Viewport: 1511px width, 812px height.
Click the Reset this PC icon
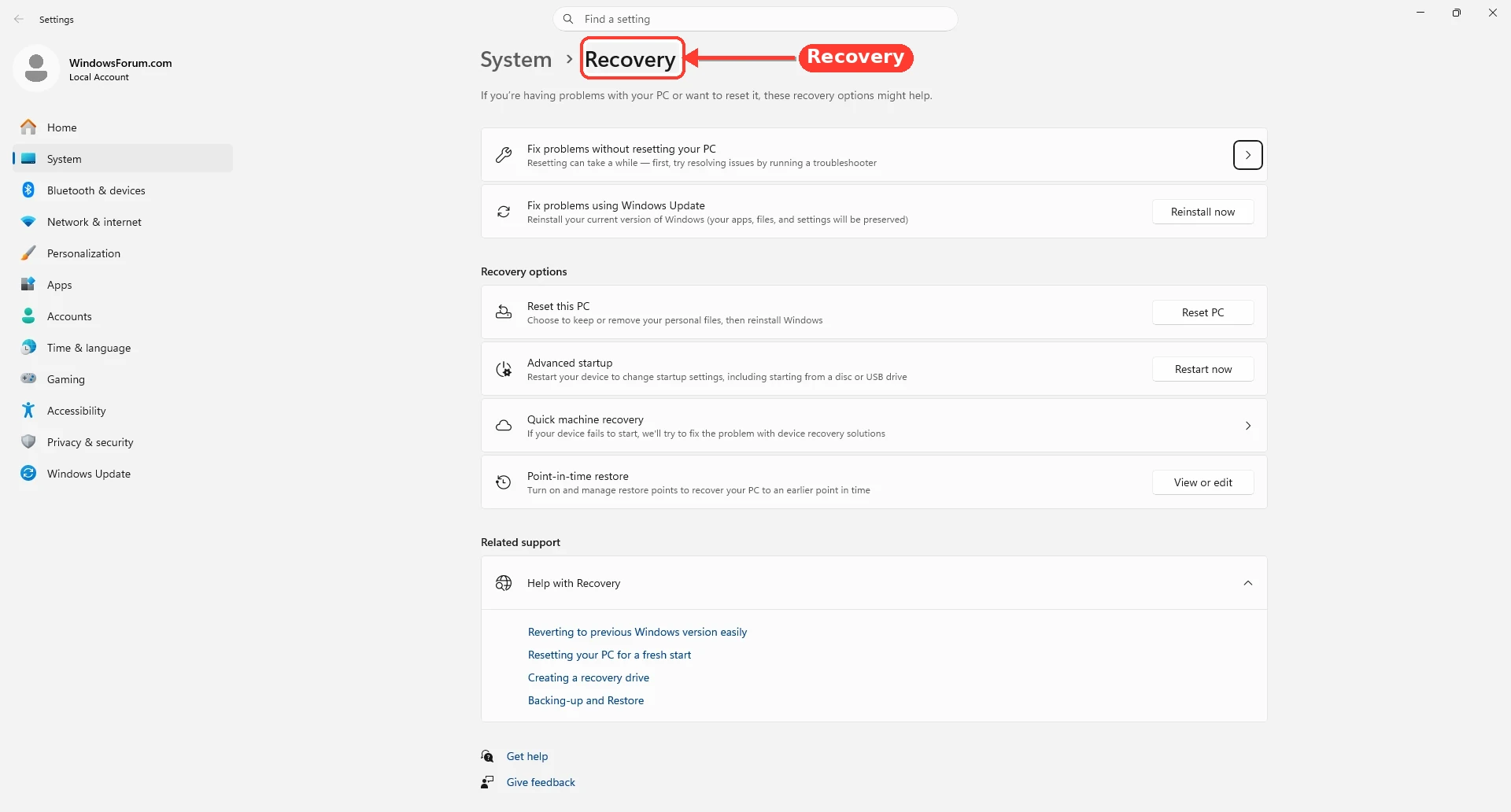click(x=504, y=312)
